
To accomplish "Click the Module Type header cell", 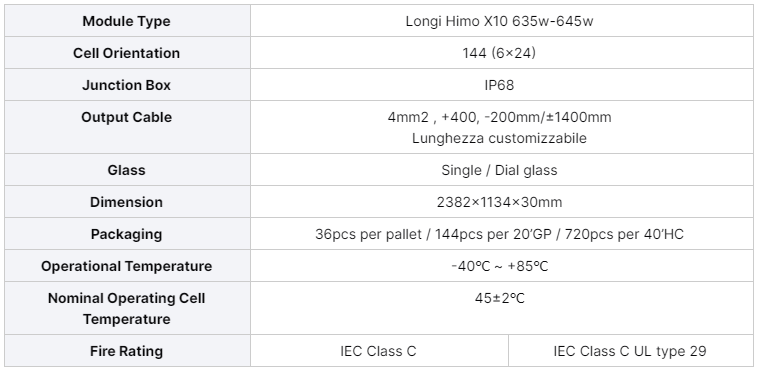I will point(126,21).
